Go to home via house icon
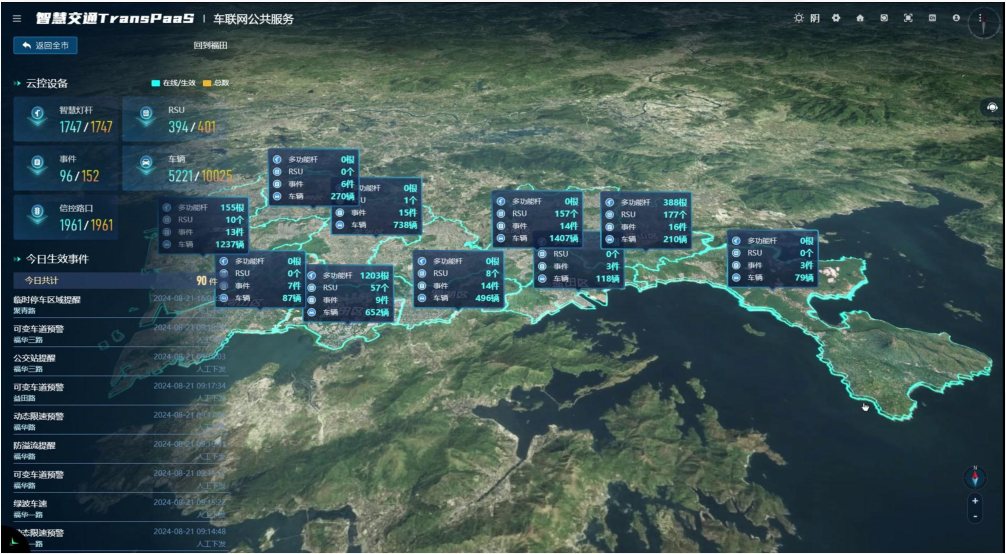Viewport: 1006px width, 554px height. coord(860,18)
